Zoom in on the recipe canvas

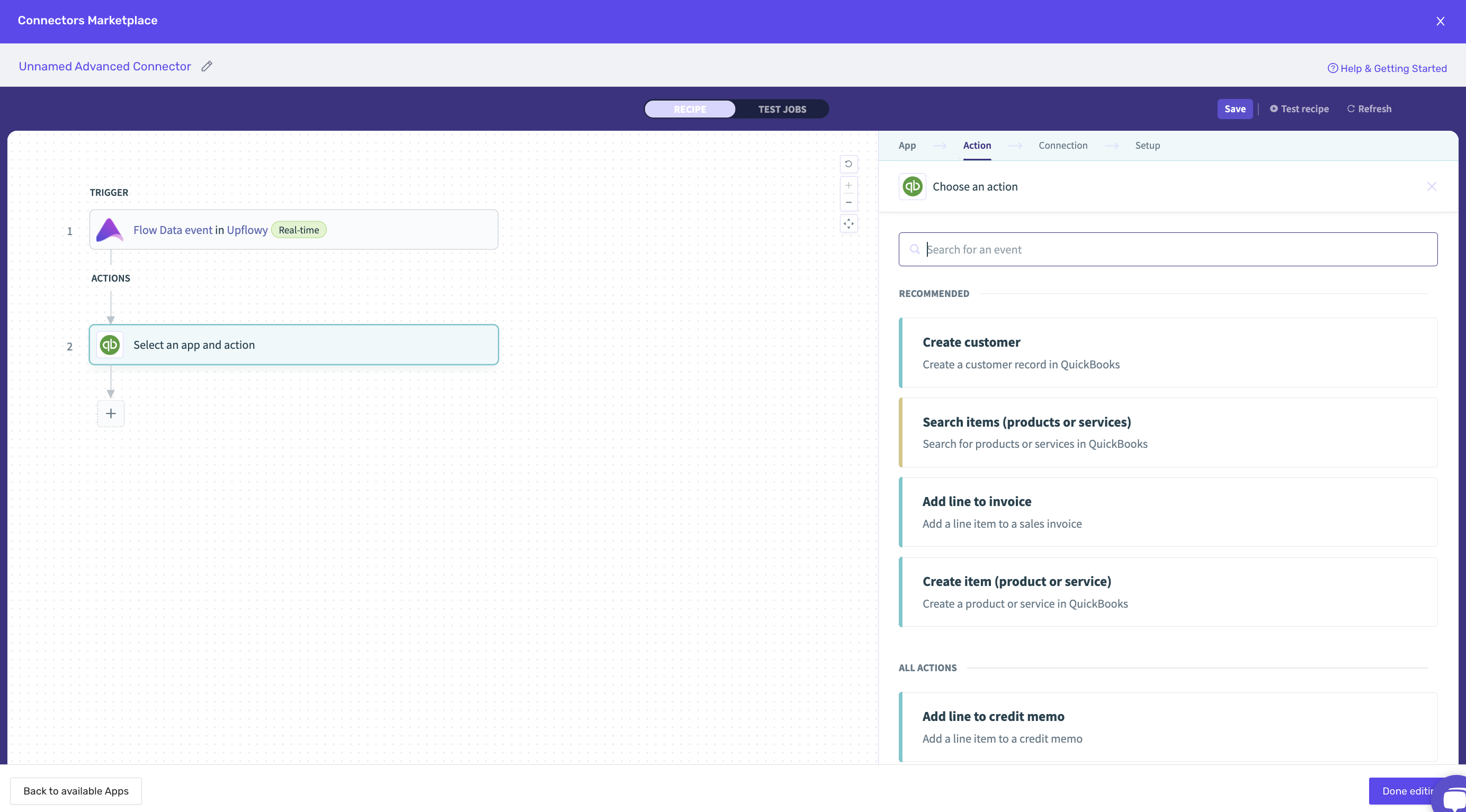tap(848, 185)
